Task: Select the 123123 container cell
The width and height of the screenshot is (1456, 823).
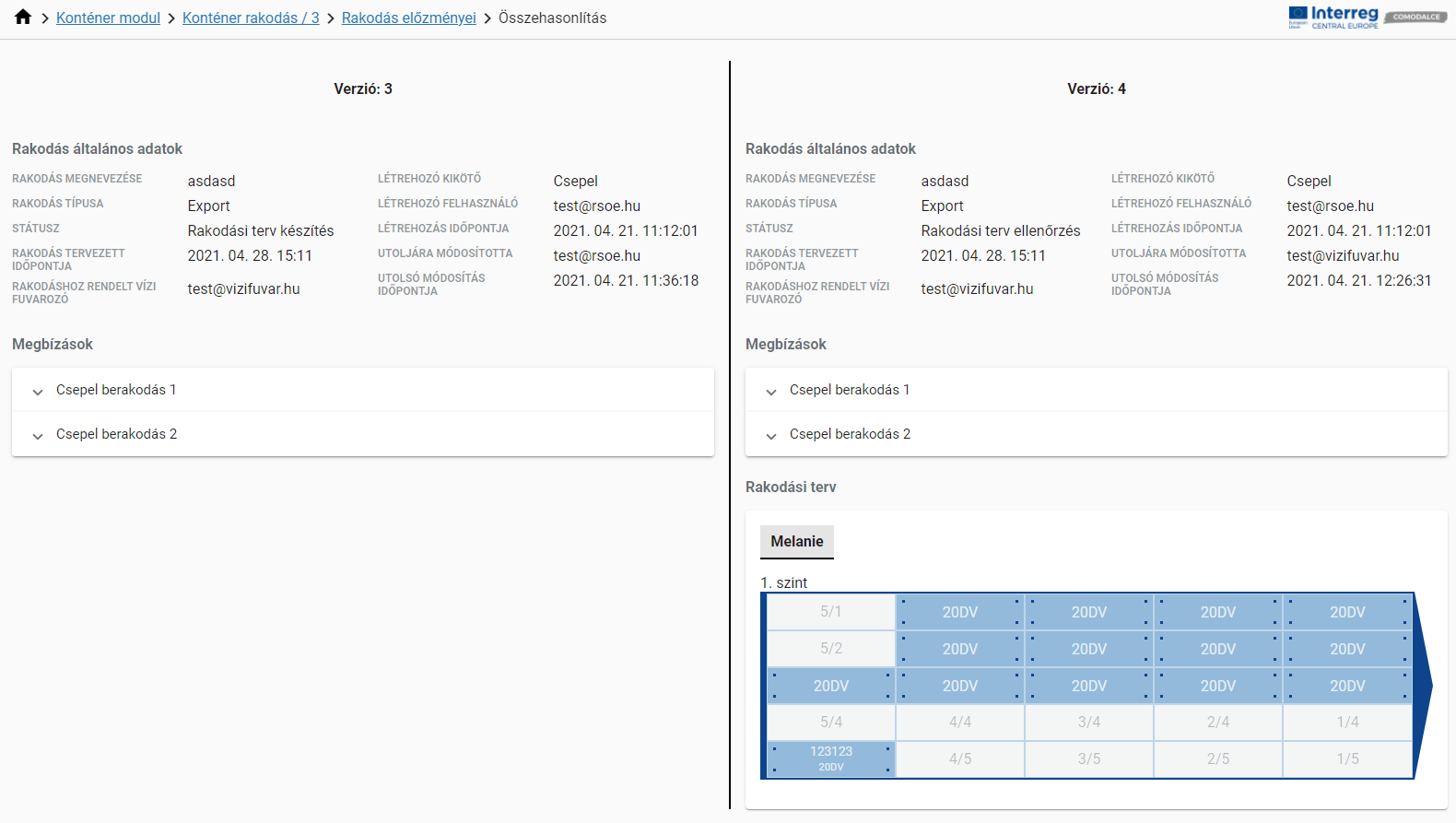Action: (x=831, y=758)
